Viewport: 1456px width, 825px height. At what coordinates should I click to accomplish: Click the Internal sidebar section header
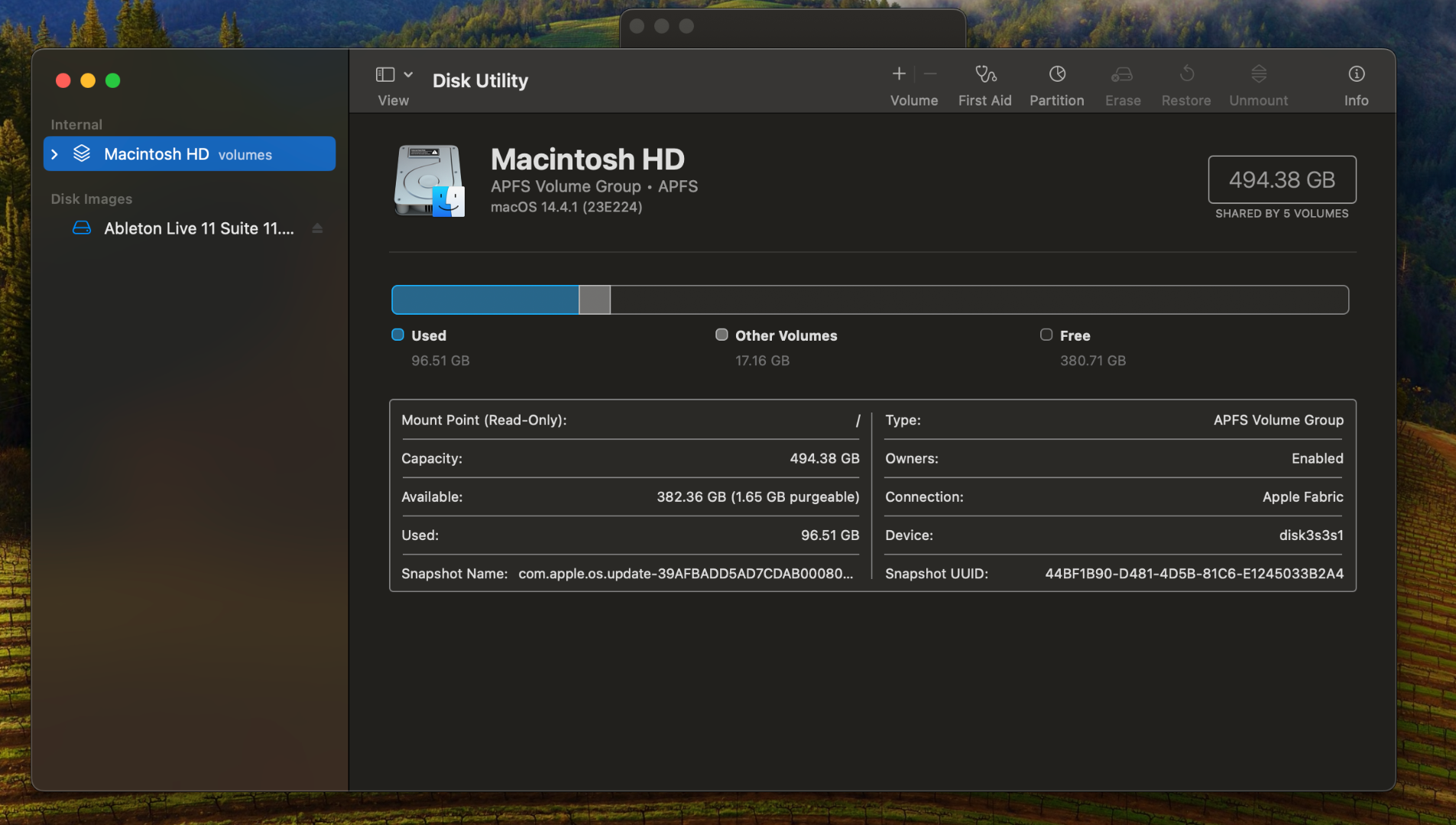tap(76, 125)
